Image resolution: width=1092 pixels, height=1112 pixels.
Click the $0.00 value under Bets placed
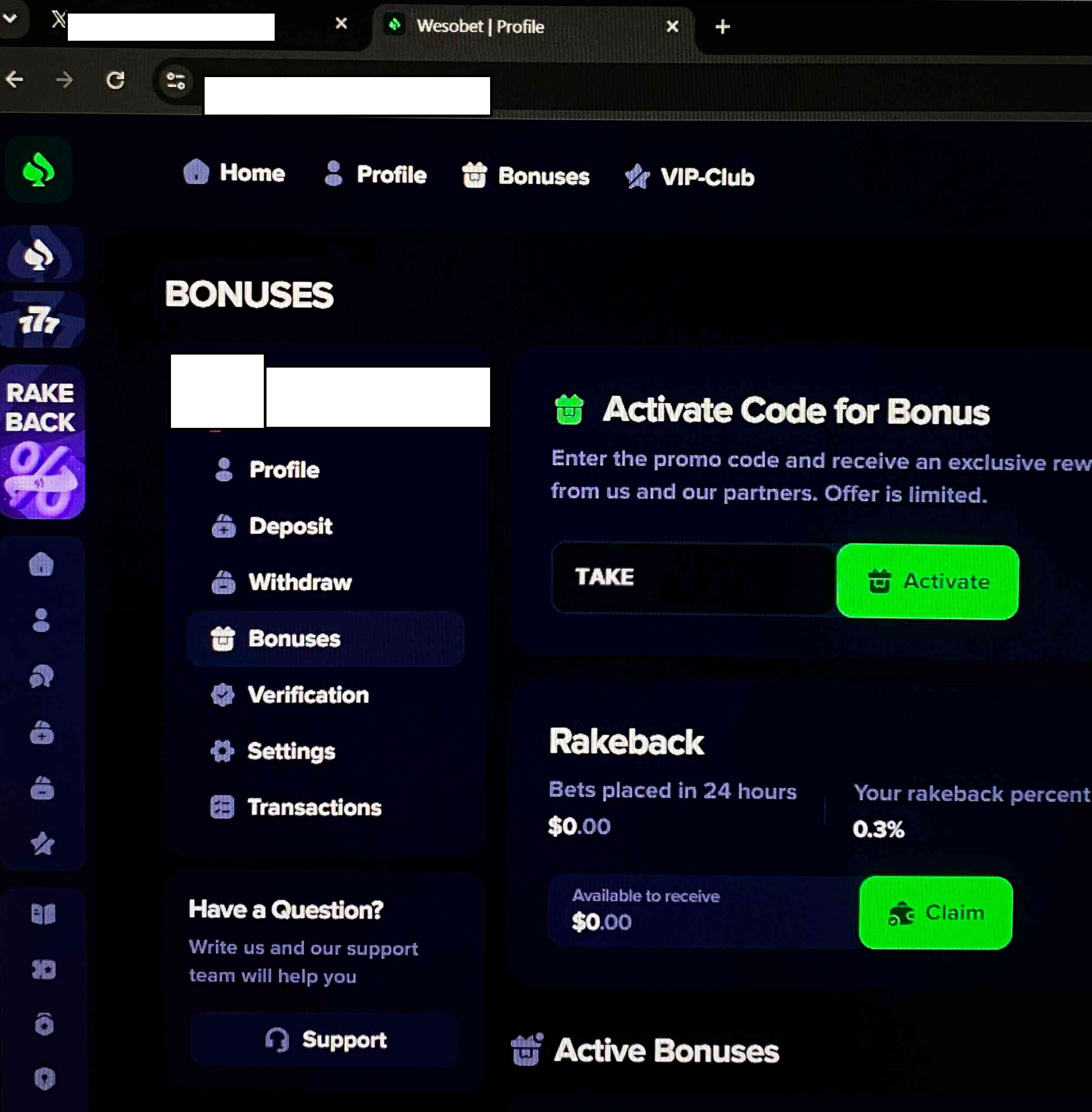pos(579,826)
